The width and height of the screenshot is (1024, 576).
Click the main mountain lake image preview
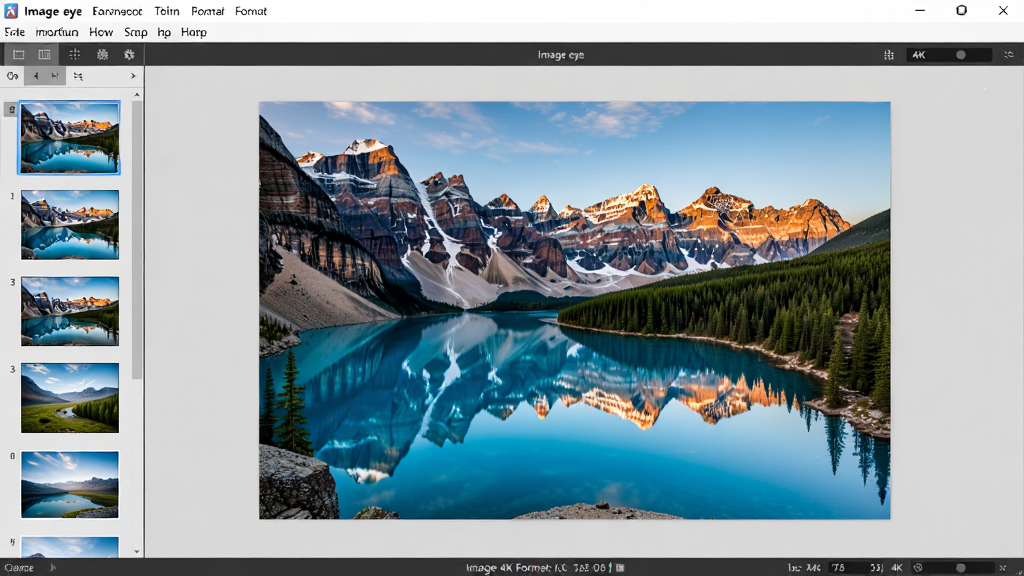point(575,310)
